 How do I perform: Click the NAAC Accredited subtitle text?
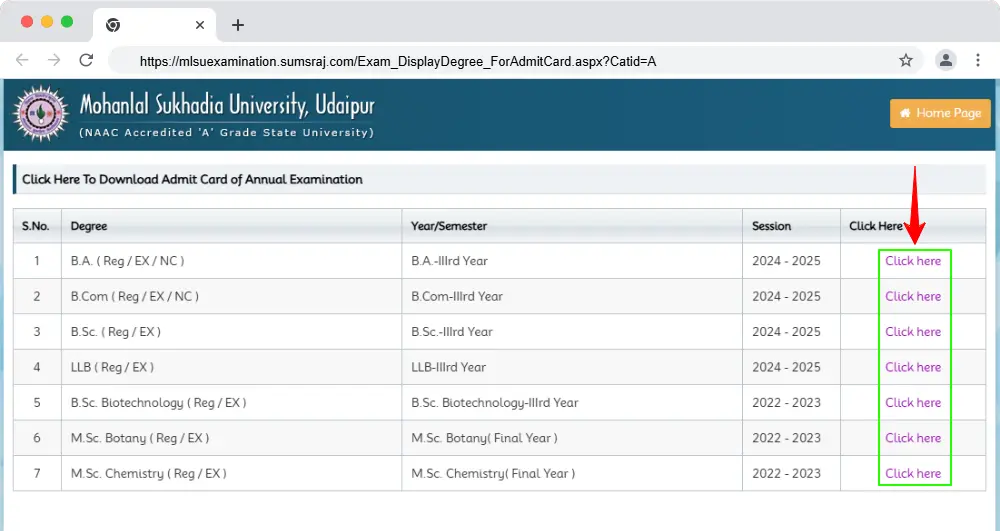tap(226, 133)
